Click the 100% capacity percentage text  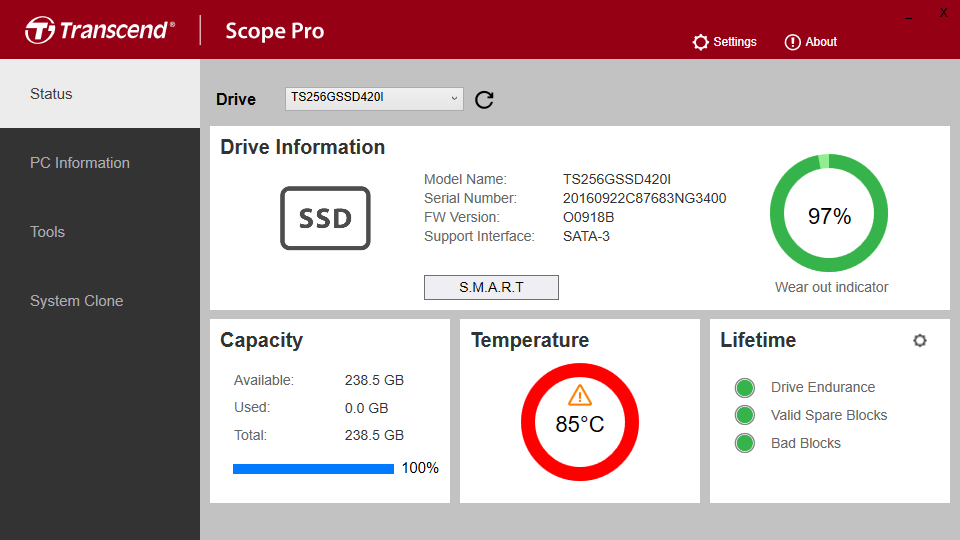pyautogui.click(x=420, y=468)
